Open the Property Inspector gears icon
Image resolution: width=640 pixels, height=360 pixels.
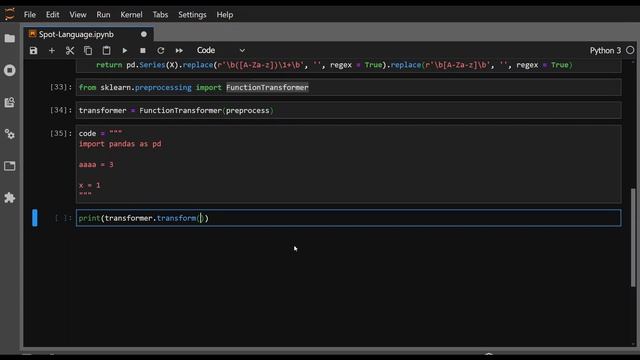click(x=9, y=134)
